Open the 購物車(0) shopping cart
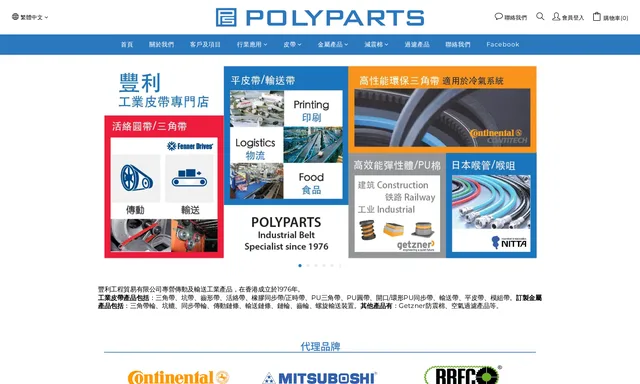 [611, 17]
